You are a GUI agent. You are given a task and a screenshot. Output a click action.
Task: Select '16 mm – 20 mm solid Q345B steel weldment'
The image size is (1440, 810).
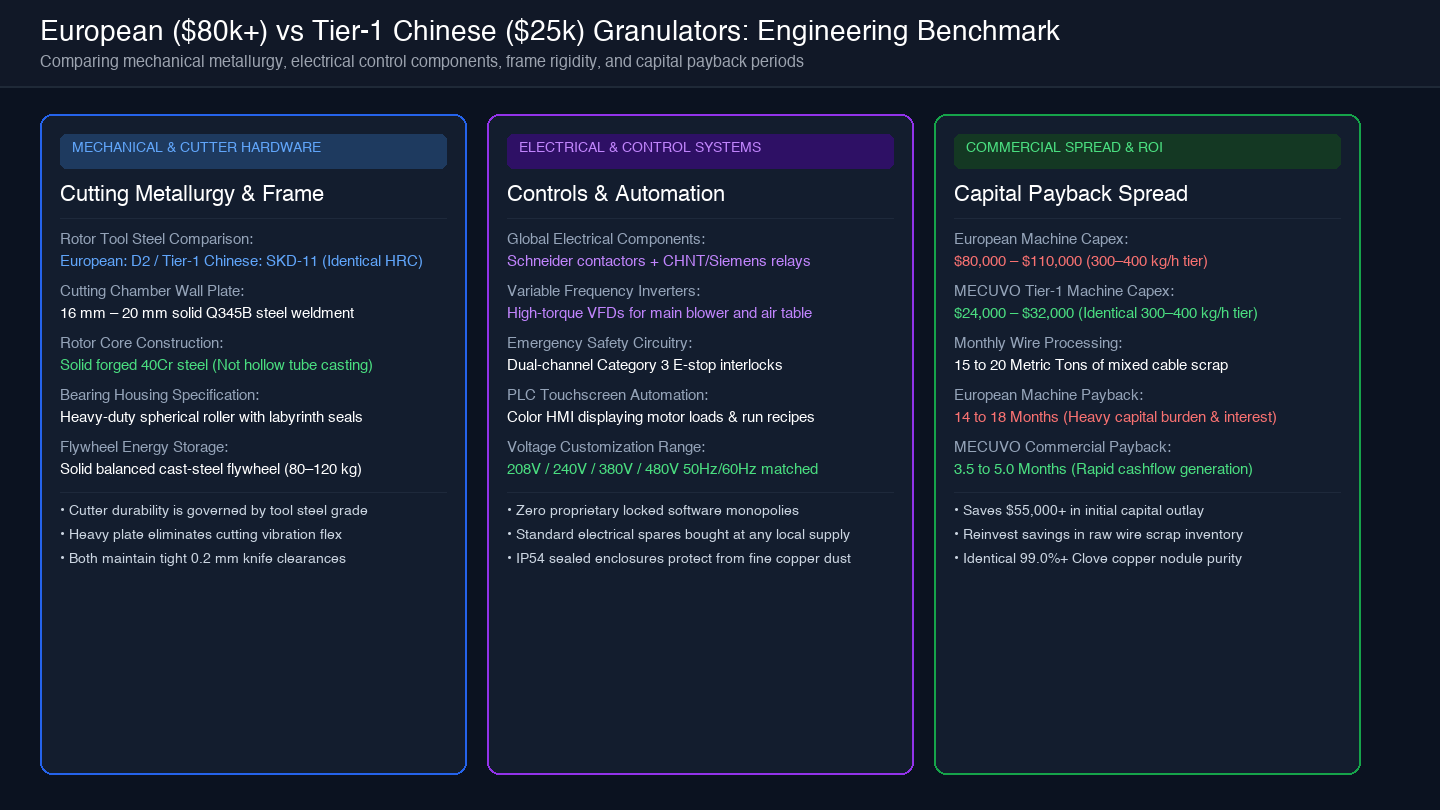click(207, 313)
